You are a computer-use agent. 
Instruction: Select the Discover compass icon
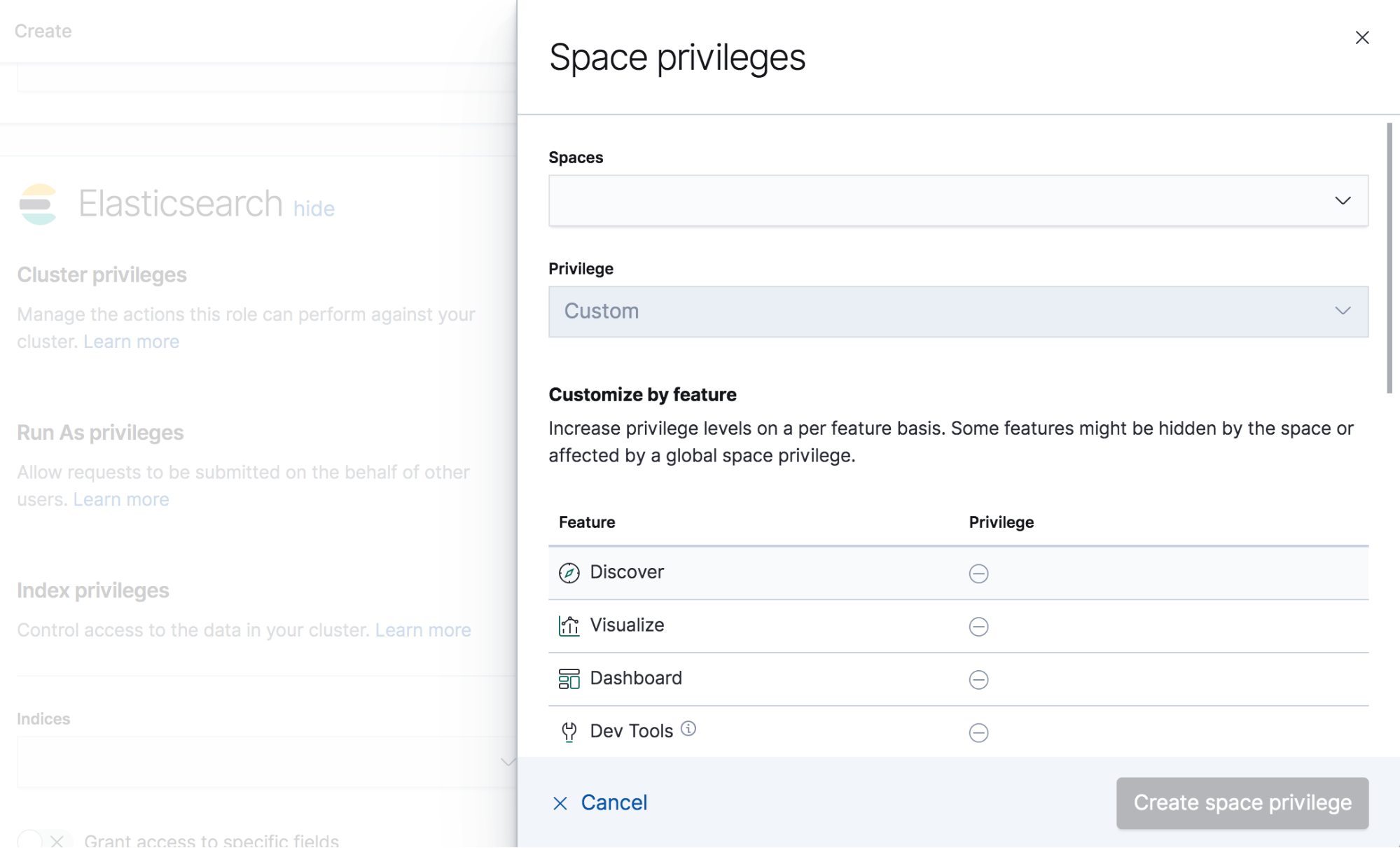click(569, 572)
